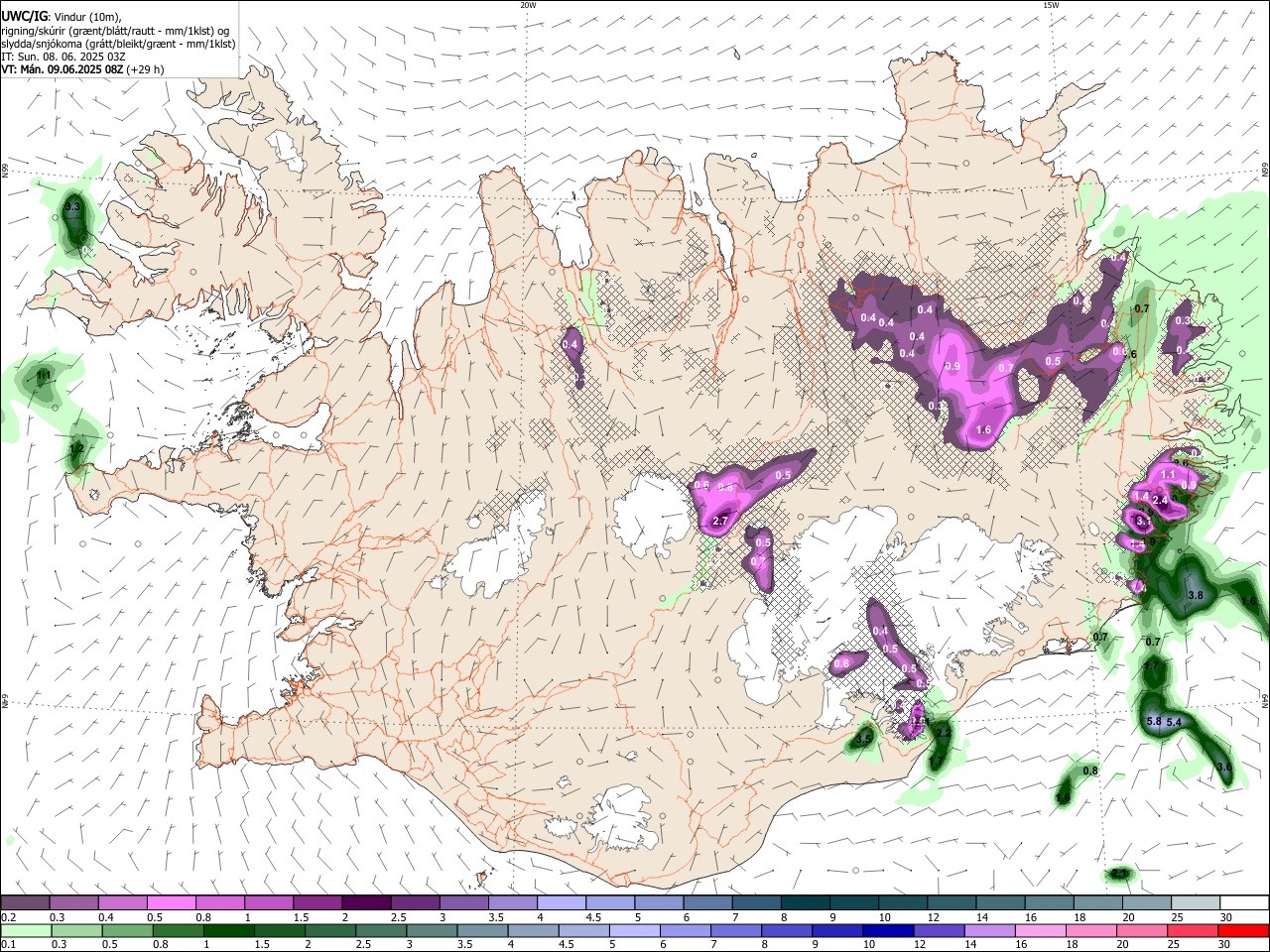Click the 0.9 value in the bright pink northeastern snow

click(x=953, y=366)
